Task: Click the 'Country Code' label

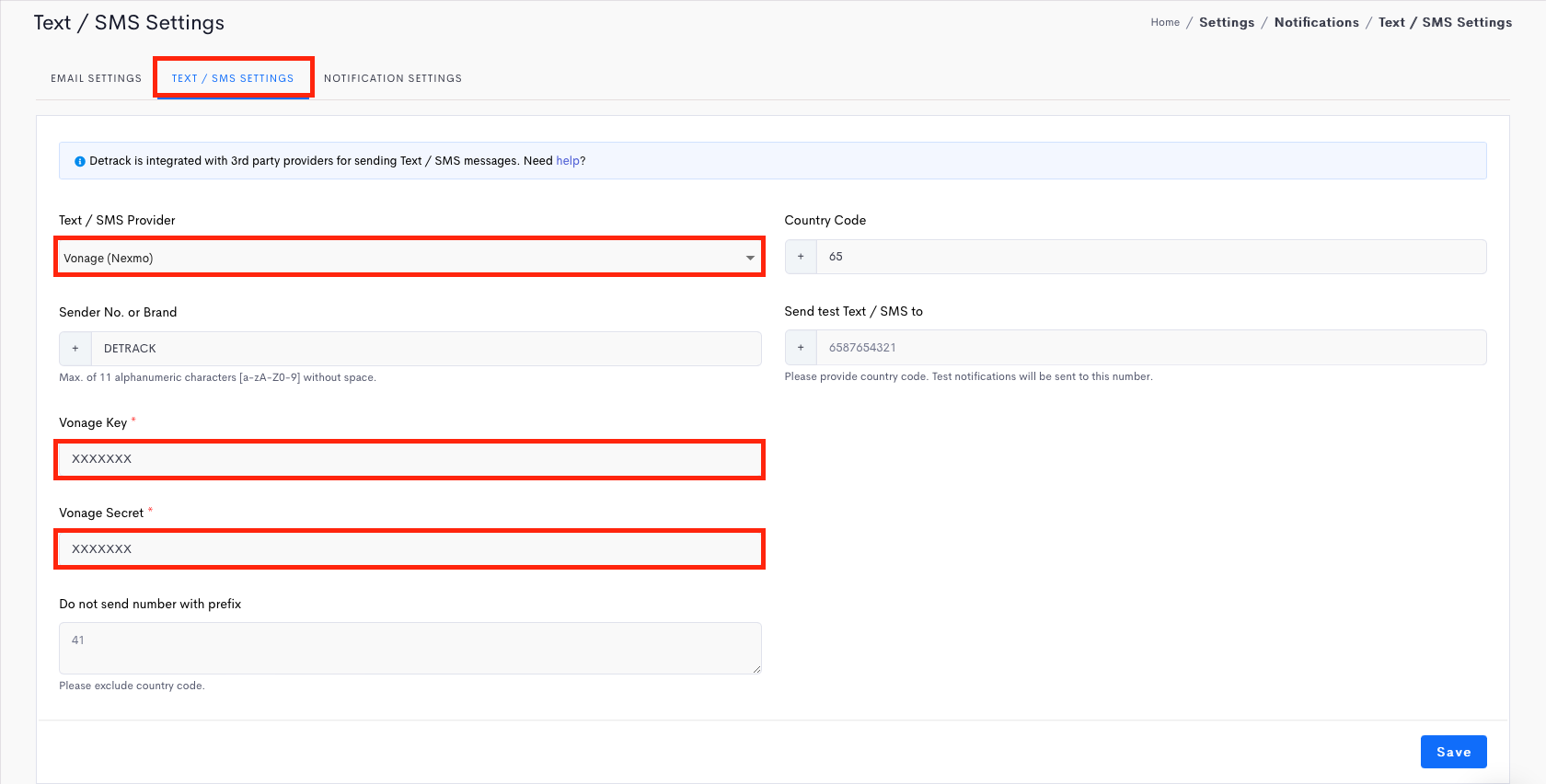Action: (x=825, y=220)
